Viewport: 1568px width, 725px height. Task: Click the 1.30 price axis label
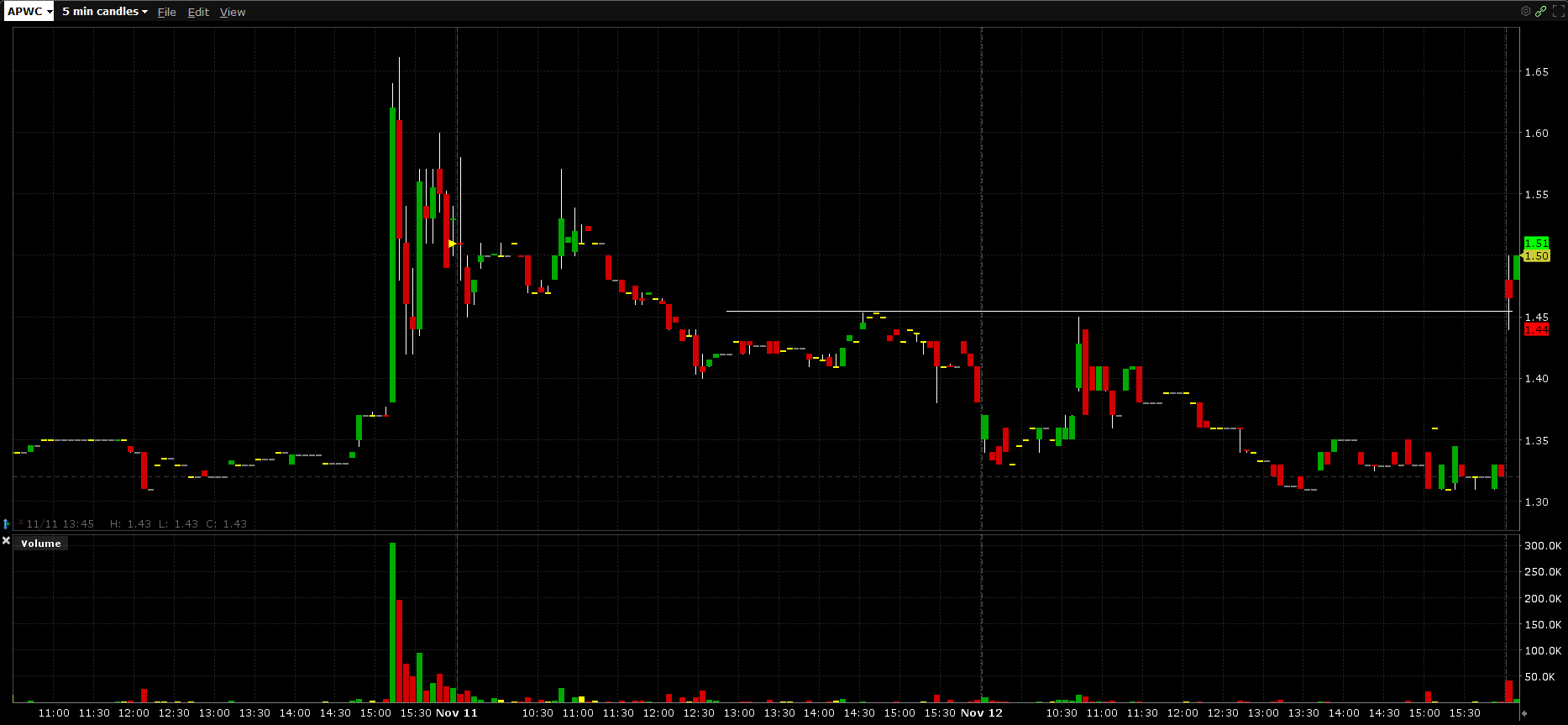coord(1537,502)
